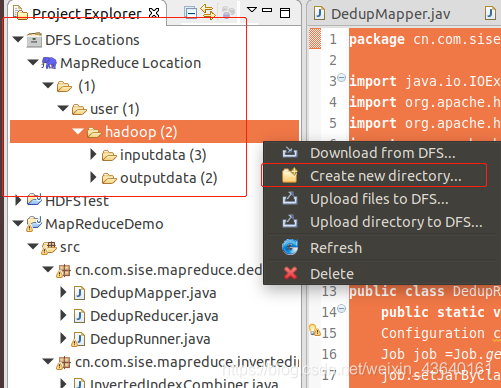The height and width of the screenshot is (388, 501).
Task: Select the inputdata (3) folder label
Action: (163, 155)
